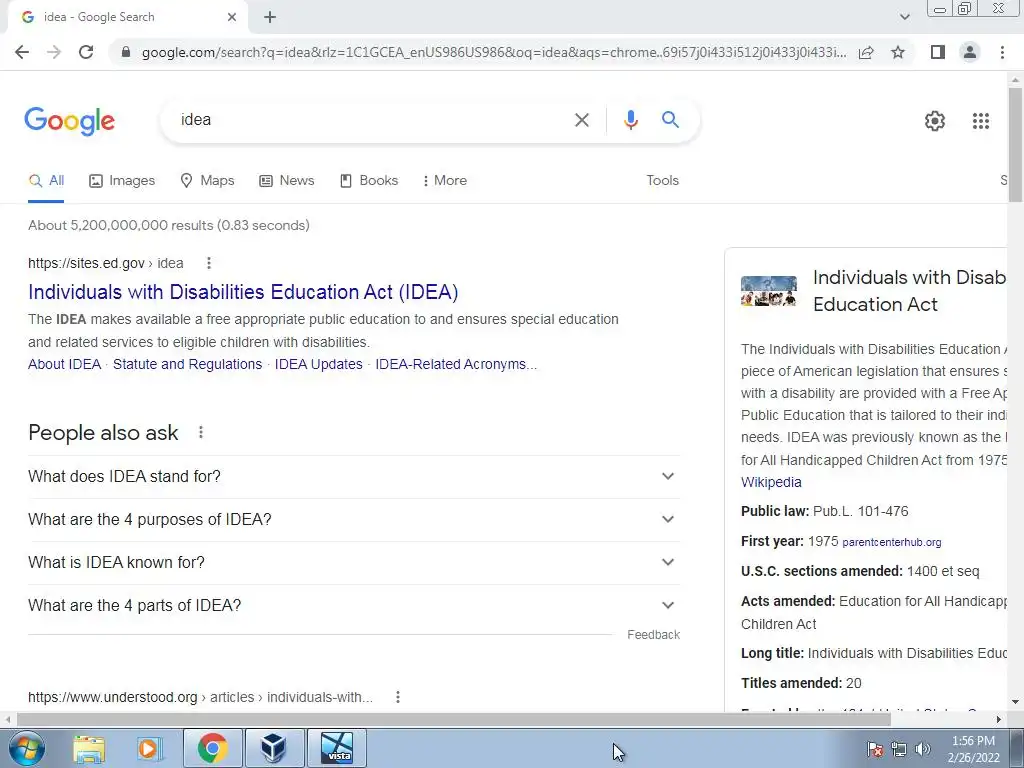Open the Chrome profile avatar
Image resolution: width=1024 pixels, height=768 pixels.
(970, 52)
